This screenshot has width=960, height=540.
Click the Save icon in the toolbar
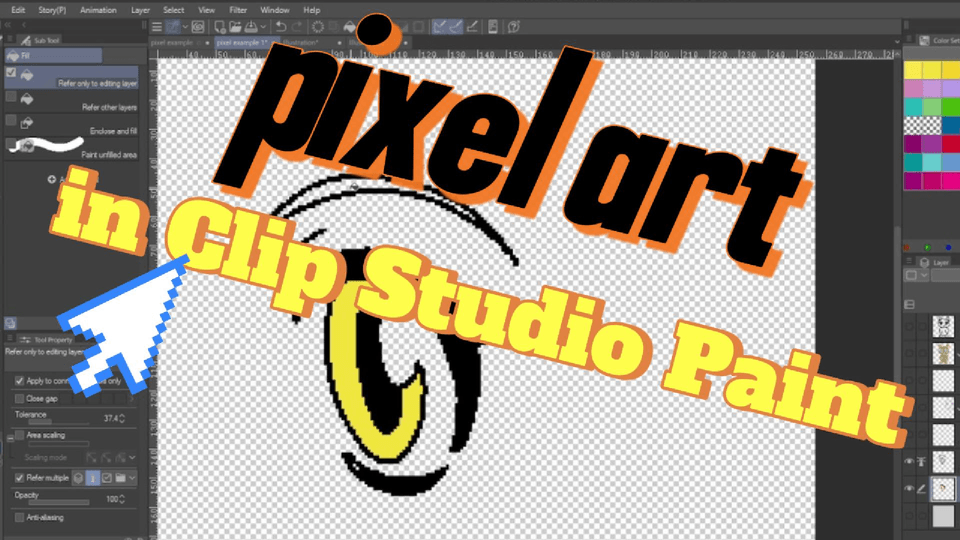[x=251, y=27]
